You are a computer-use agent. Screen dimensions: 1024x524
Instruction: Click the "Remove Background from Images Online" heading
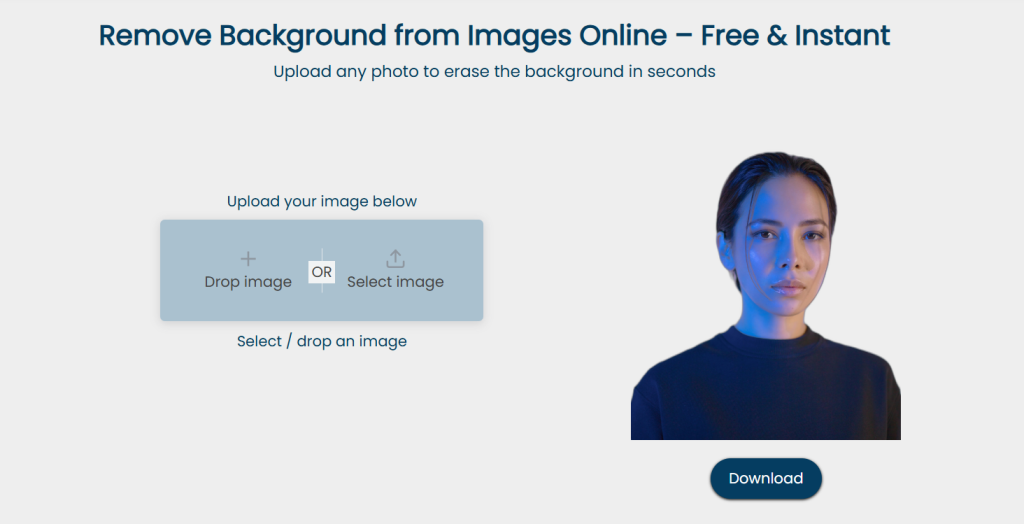[382, 36]
